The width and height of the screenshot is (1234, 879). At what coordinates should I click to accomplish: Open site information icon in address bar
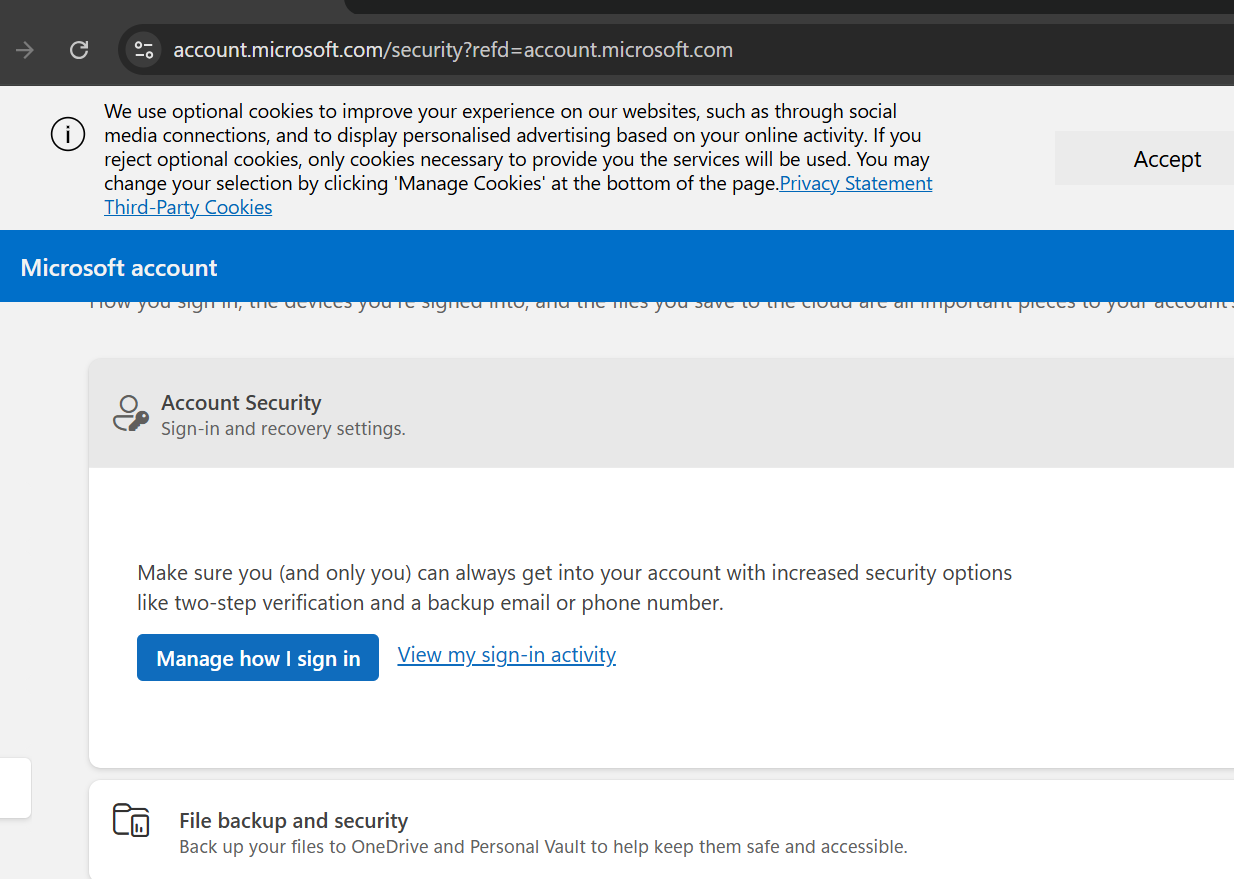coord(144,50)
